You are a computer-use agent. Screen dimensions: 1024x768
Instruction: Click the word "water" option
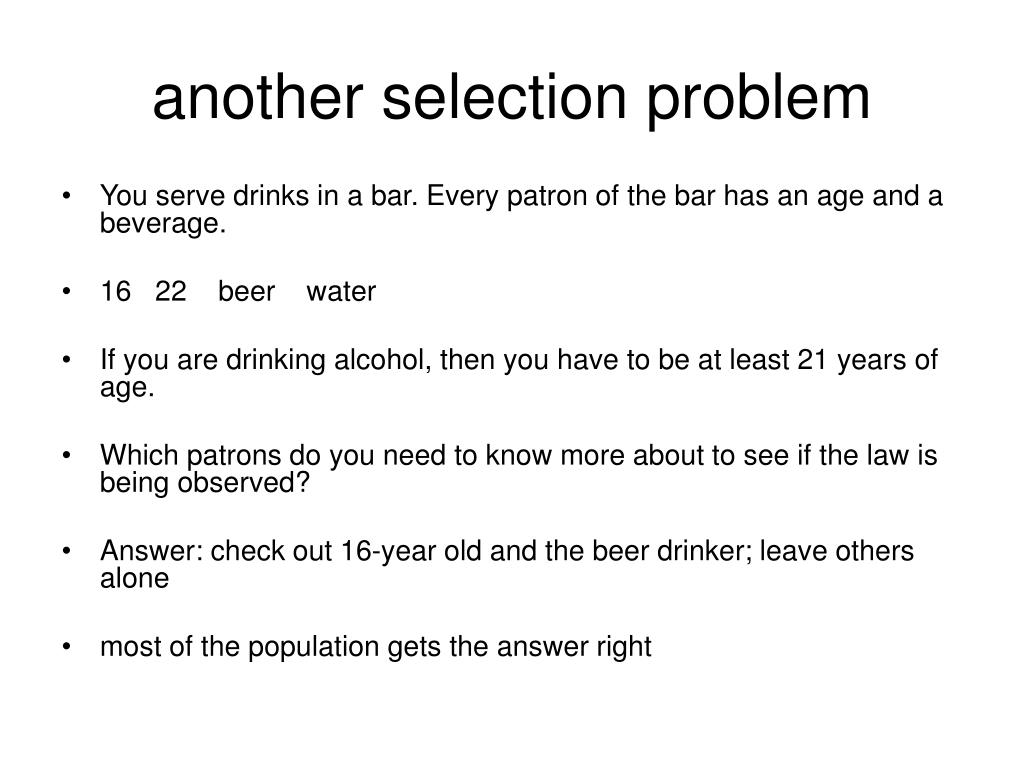(x=341, y=292)
